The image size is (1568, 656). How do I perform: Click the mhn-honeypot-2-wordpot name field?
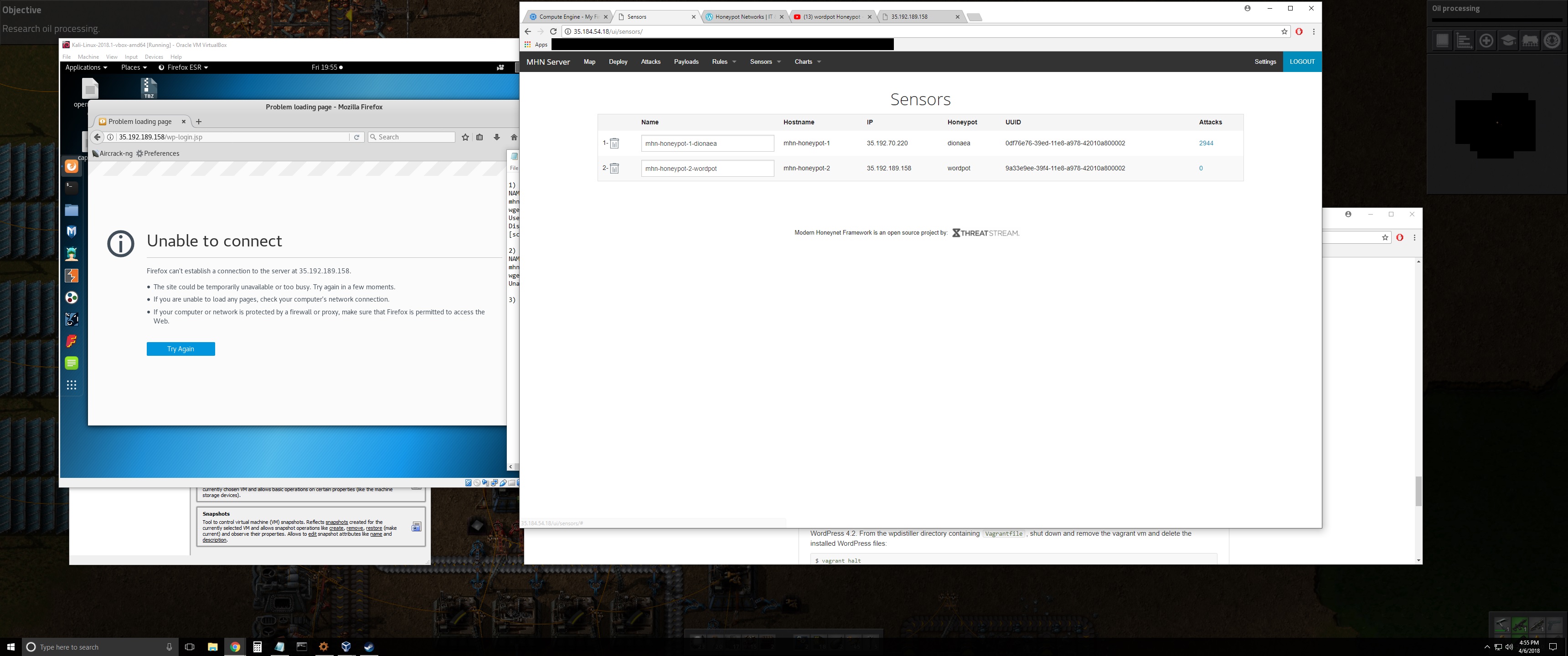tap(707, 169)
